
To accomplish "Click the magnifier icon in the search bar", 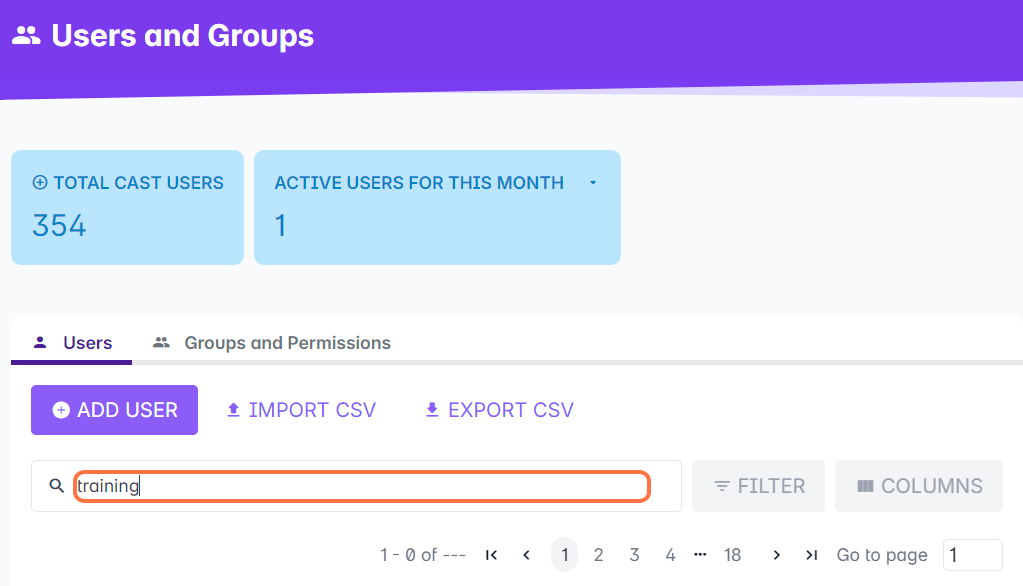I will tap(57, 486).
